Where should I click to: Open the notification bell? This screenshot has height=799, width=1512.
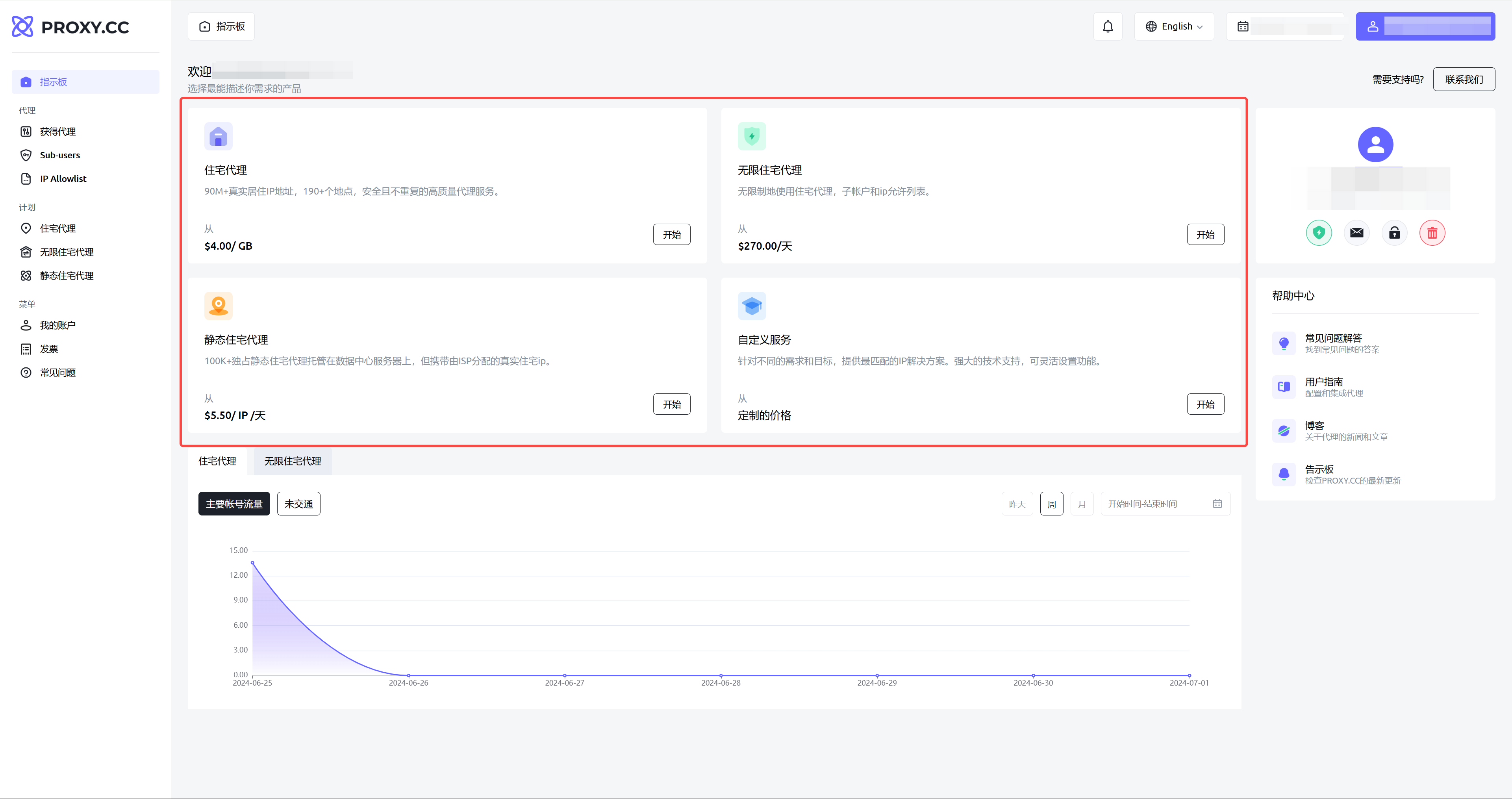[1108, 26]
